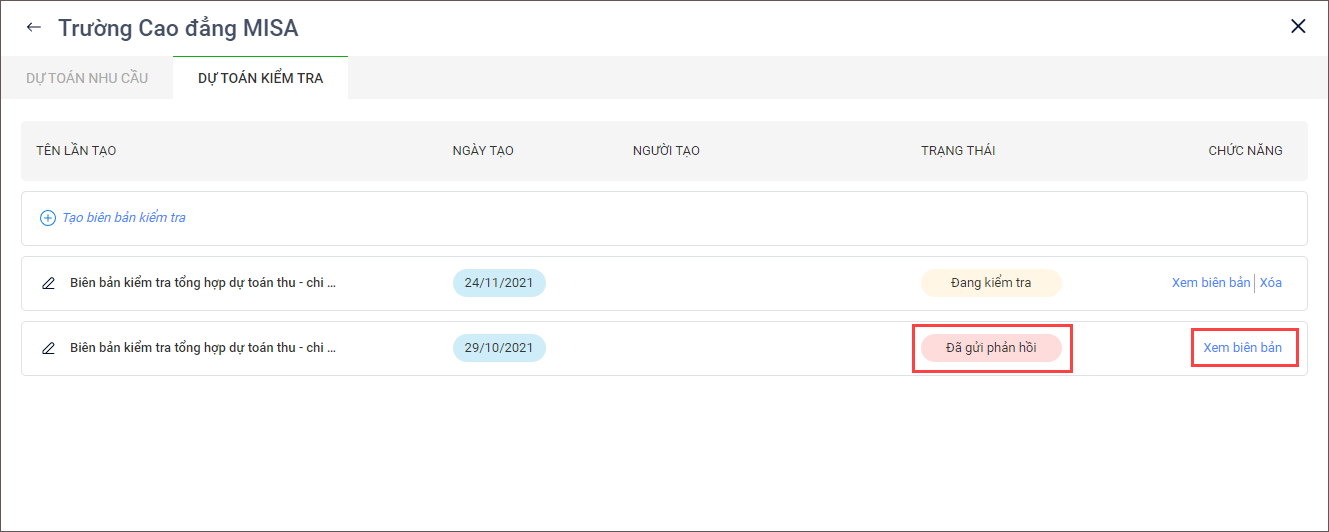
Task: Click the 29/10/2021 date badge
Action: pyautogui.click(x=499, y=348)
